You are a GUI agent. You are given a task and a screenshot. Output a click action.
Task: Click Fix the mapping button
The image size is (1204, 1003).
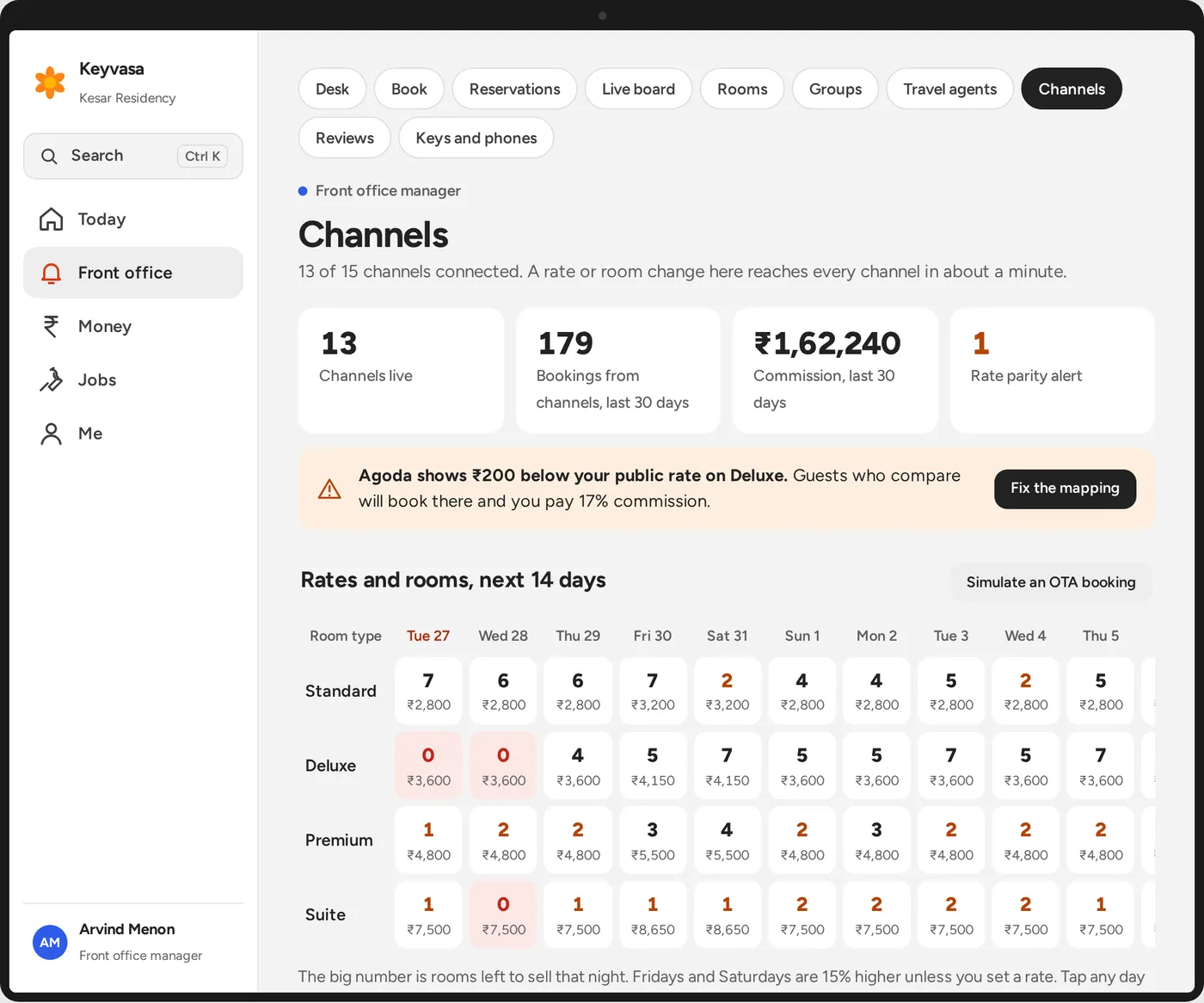pyautogui.click(x=1065, y=489)
